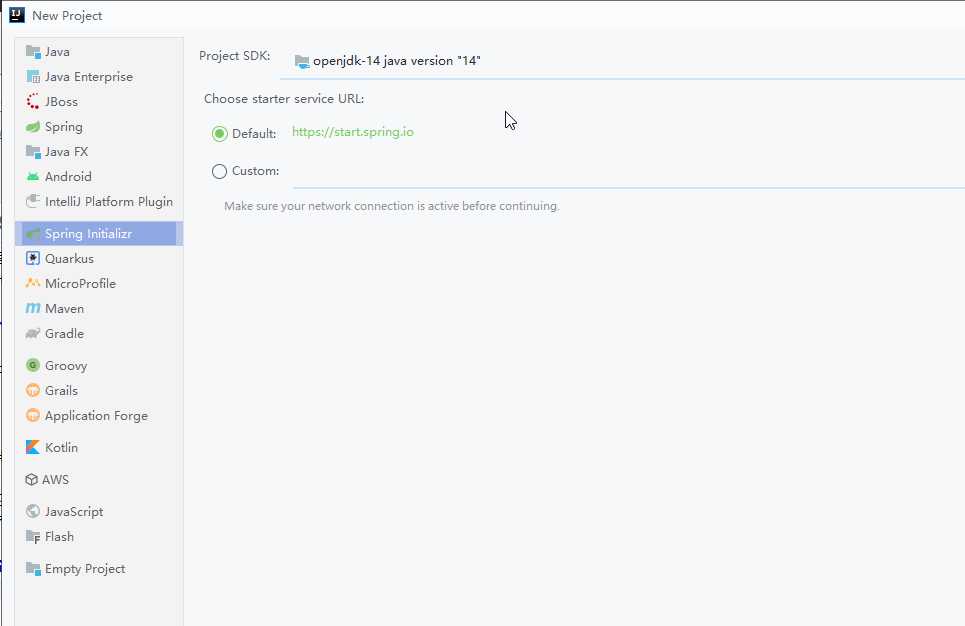Choose the Empty Project list entry
The image size is (965, 626).
[99, 569]
